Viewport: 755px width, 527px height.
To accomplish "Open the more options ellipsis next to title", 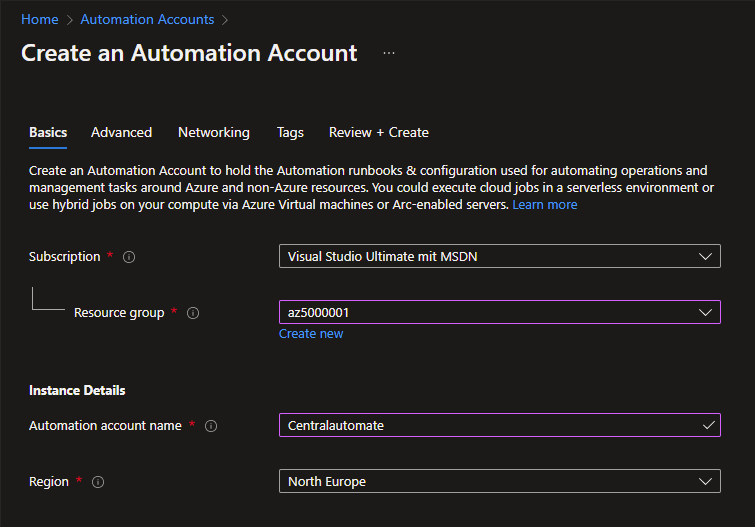I will coord(389,53).
